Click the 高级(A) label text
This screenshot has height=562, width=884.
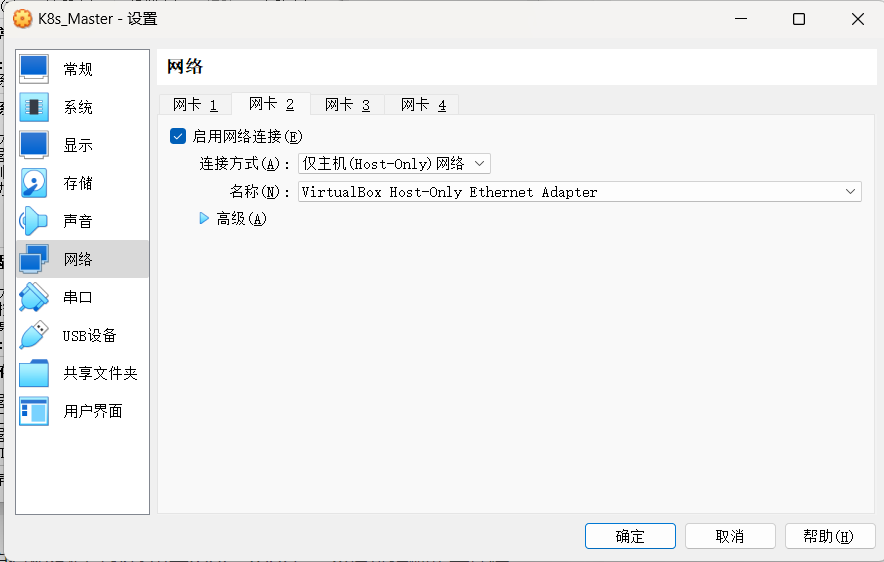(x=241, y=219)
